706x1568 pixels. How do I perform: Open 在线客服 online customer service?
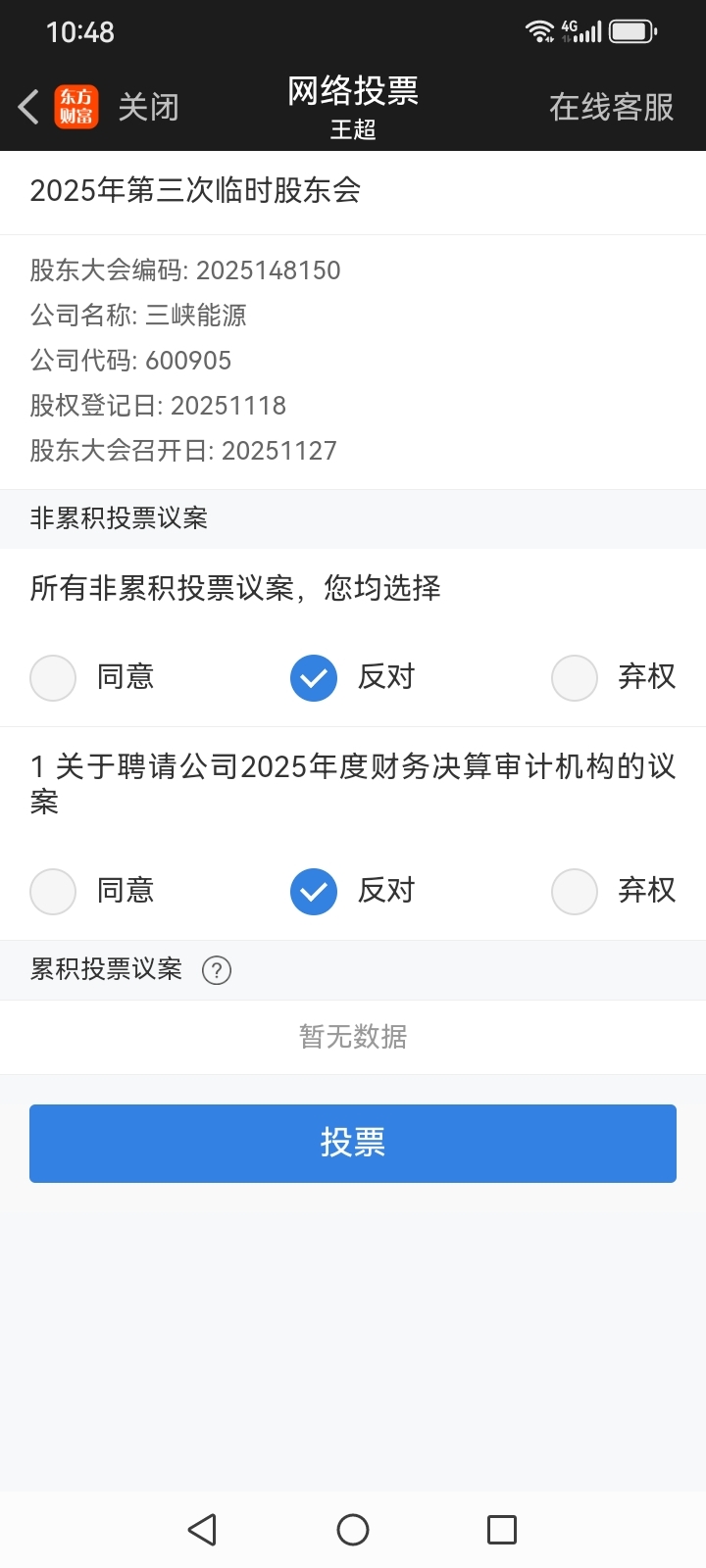click(611, 107)
